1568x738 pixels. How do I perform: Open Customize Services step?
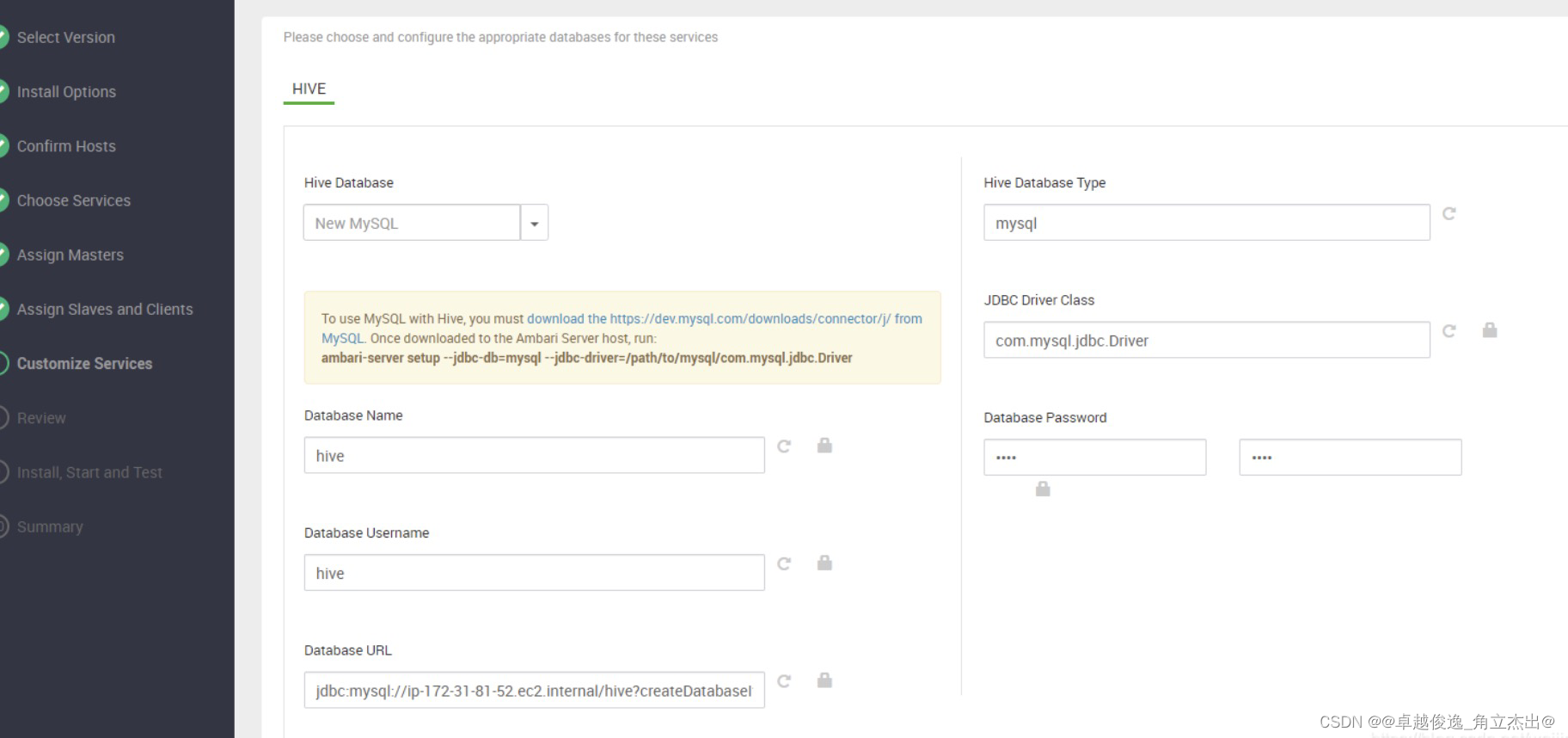point(84,364)
